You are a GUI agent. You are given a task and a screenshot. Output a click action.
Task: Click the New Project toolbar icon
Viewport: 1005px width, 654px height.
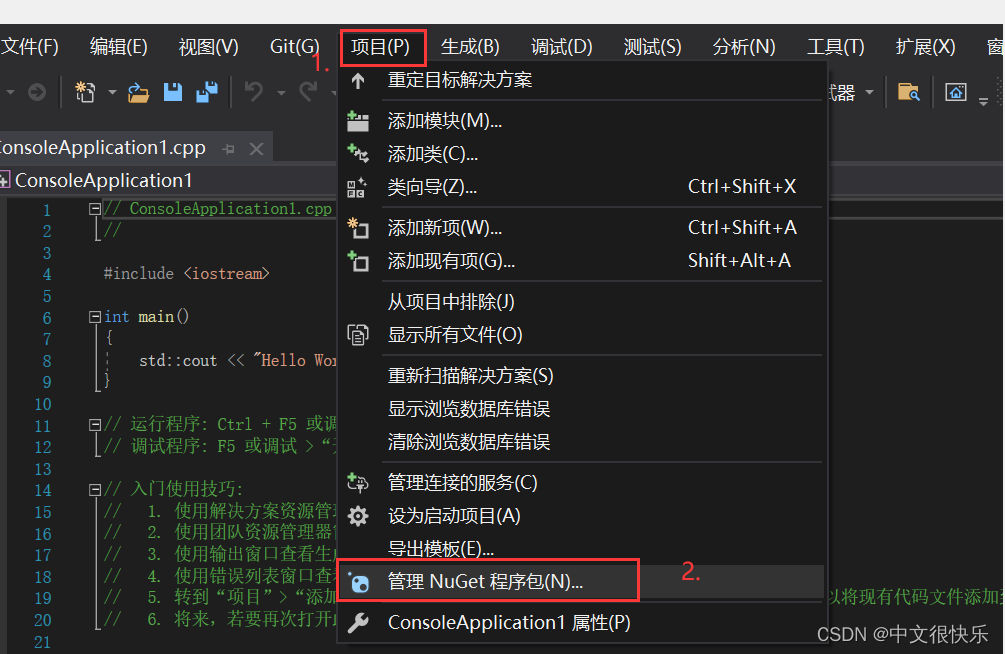pos(86,92)
